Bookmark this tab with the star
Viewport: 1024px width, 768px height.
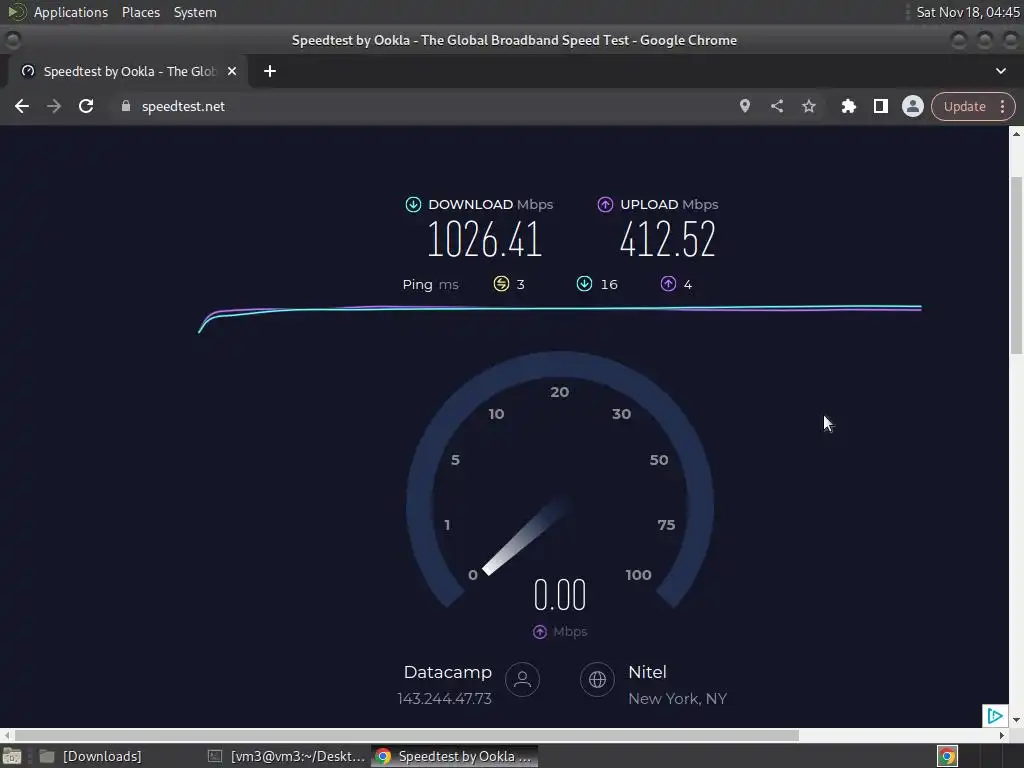tap(808, 106)
